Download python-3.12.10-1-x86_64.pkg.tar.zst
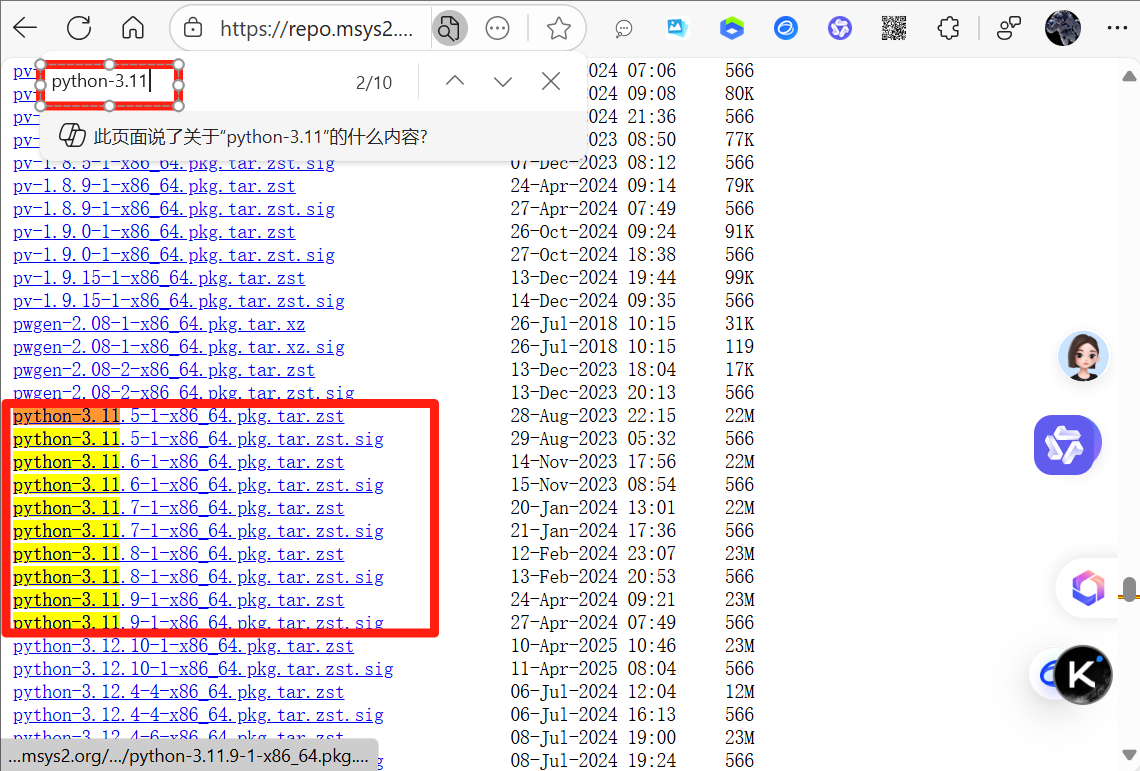 coord(183,646)
